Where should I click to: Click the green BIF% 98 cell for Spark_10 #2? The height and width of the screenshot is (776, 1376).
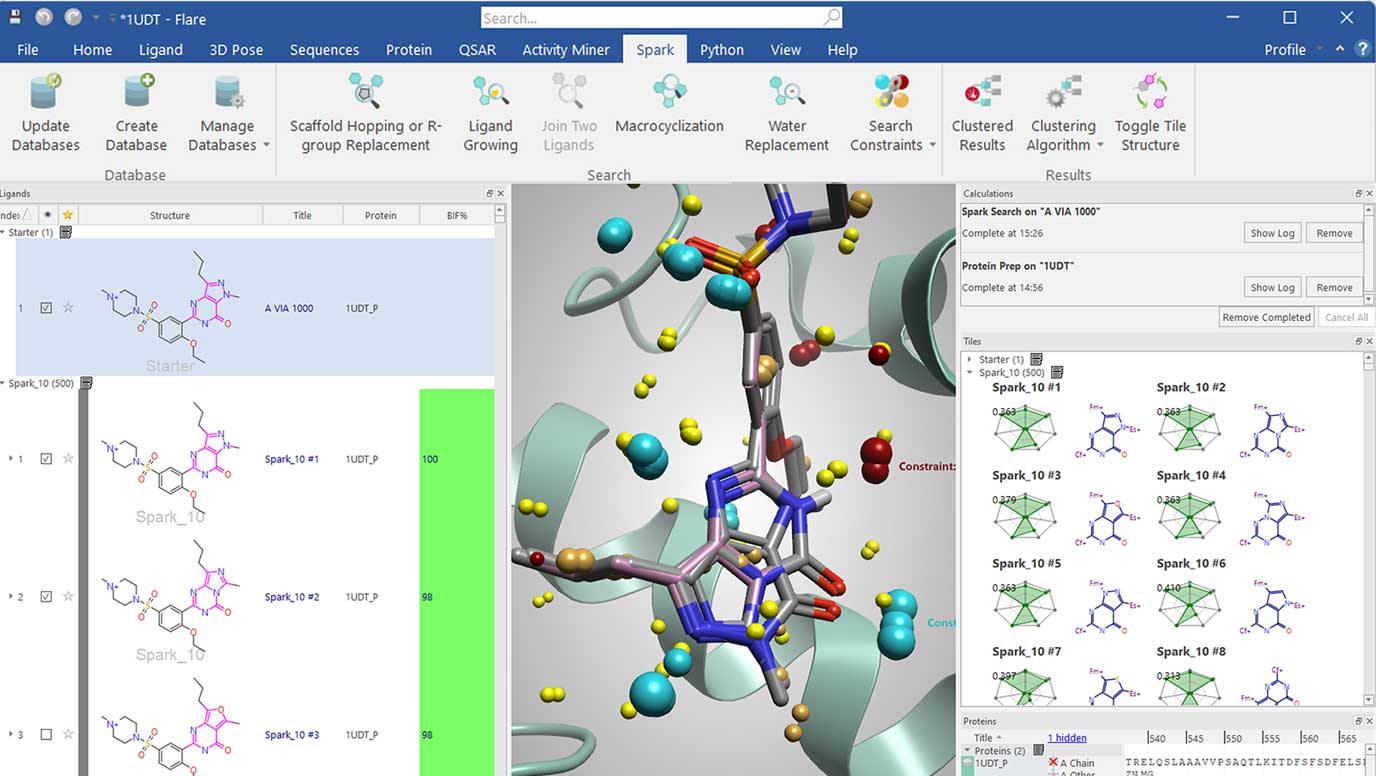coord(457,597)
